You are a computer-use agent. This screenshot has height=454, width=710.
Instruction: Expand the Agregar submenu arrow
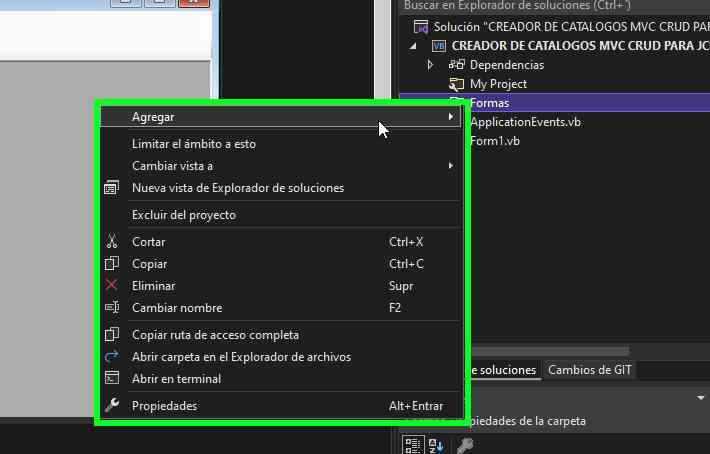451,117
